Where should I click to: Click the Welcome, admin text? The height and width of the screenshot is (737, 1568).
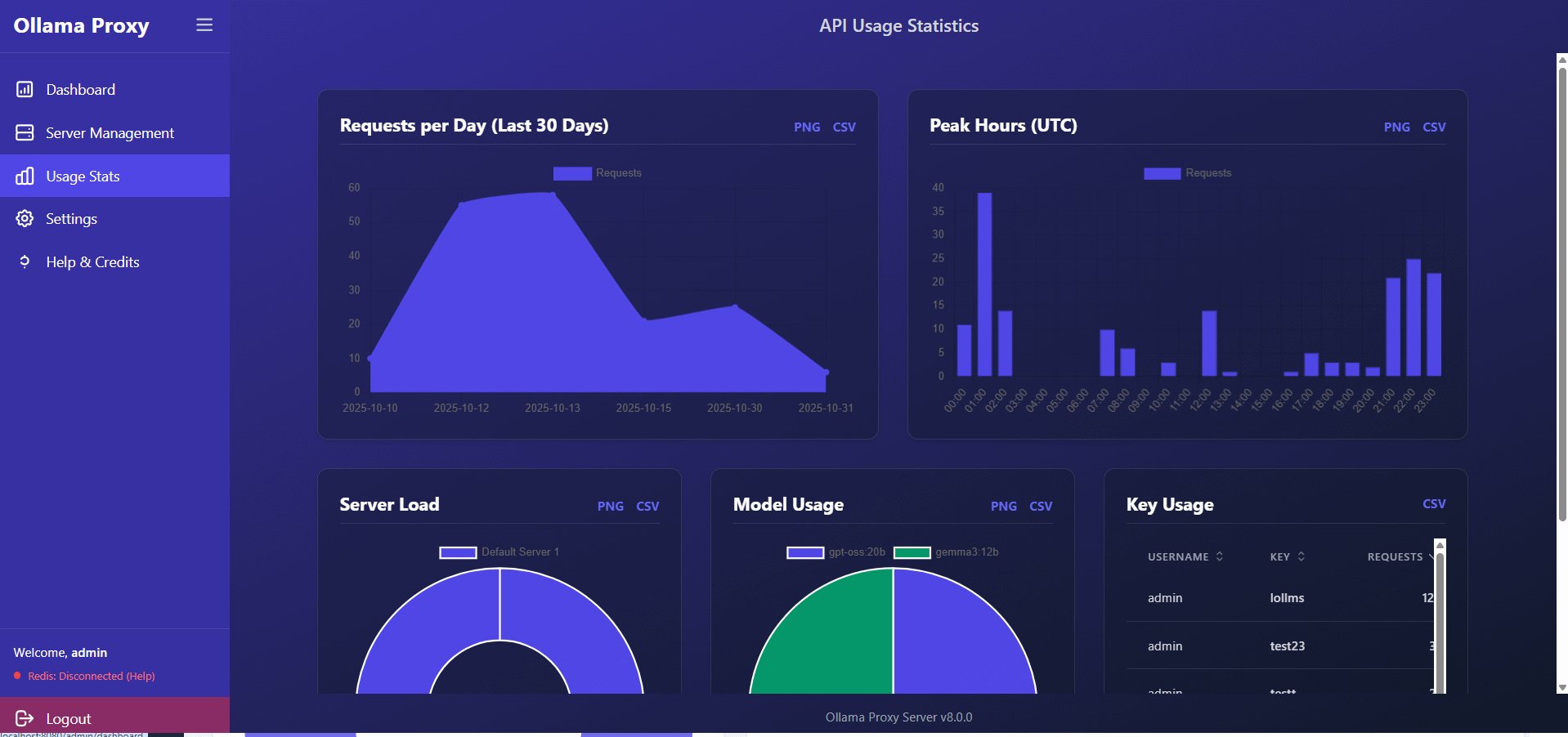click(60, 653)
